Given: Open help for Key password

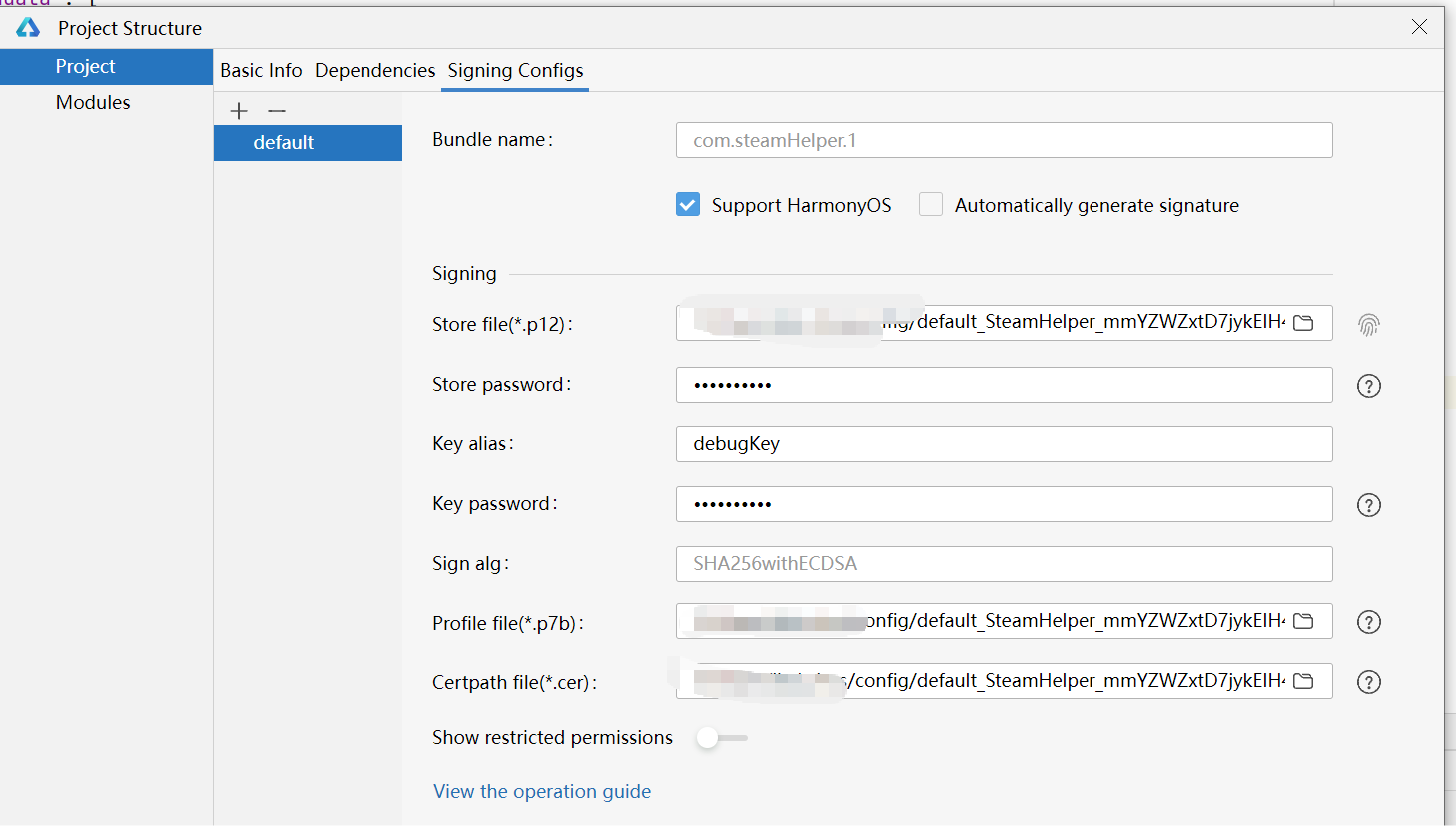Looking at the screenshot, I should click(x=1369, y=505).
